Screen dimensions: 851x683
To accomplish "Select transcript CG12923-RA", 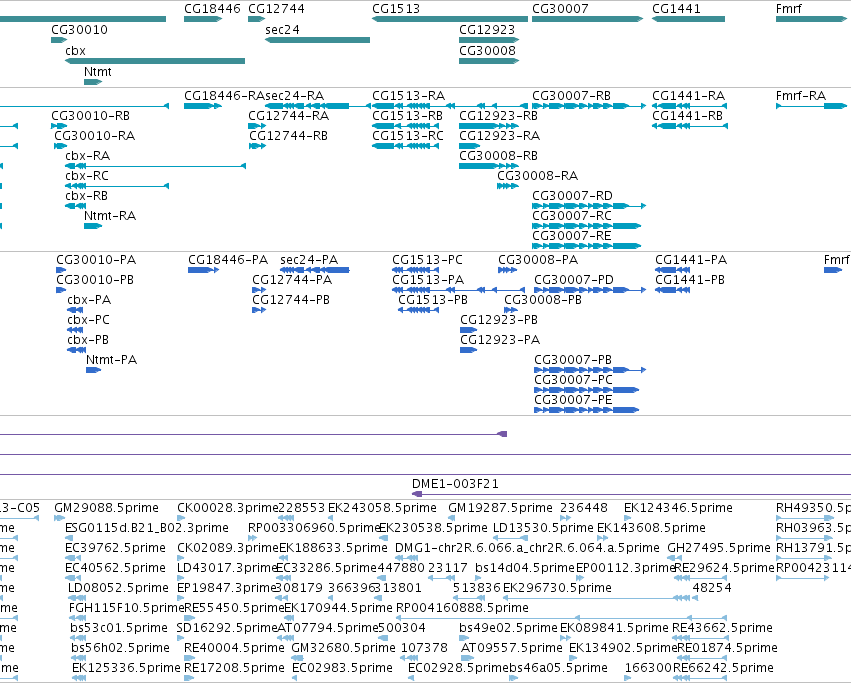I will [499, 136].
